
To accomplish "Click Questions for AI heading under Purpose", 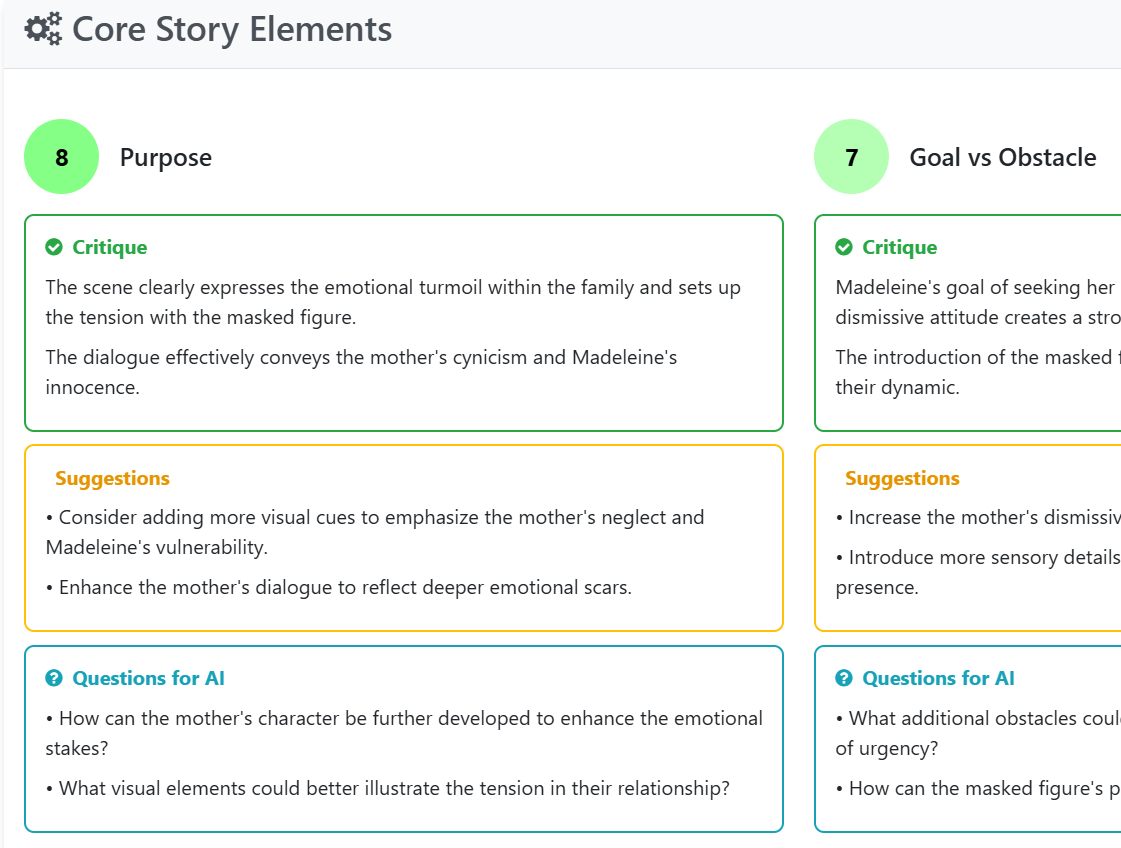I will pyautogui.click(x=149, y=679).
